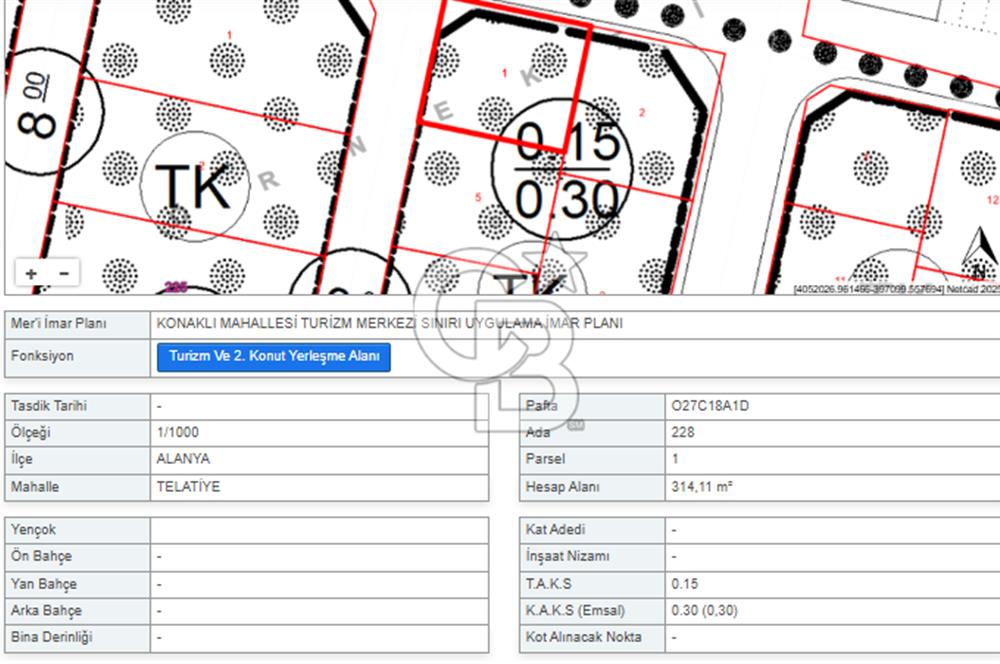Click the Kot Alınacak Nokta label

click(584, 637)
